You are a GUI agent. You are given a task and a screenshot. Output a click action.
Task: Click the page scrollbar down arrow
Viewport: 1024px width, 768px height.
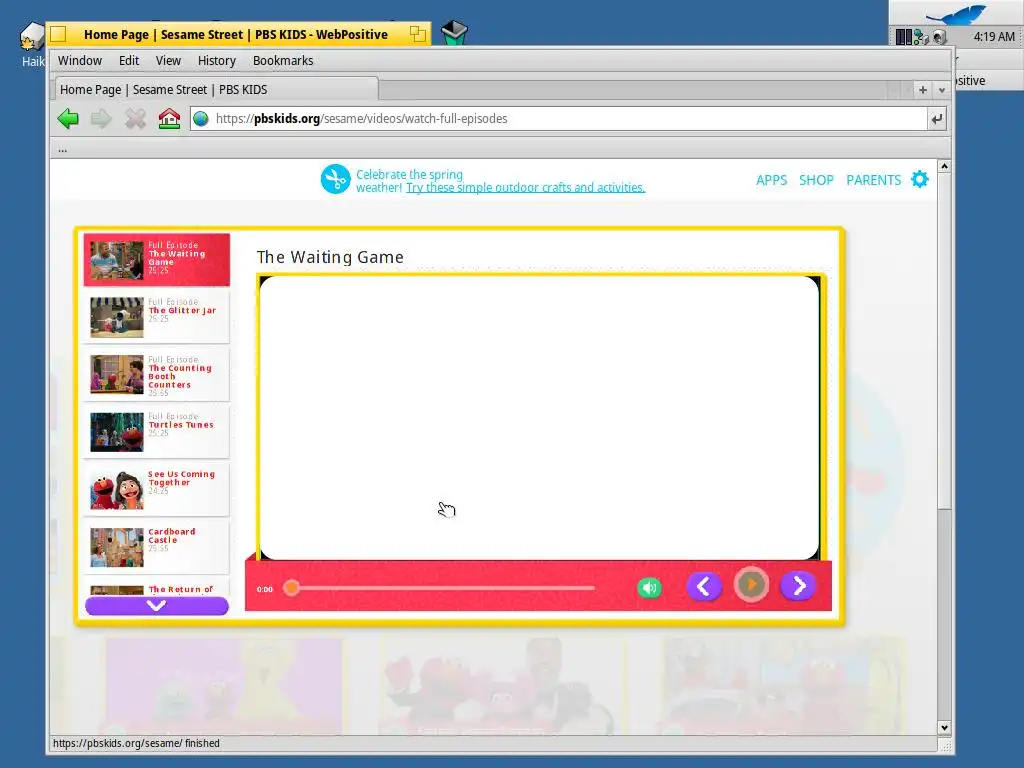pos(944,728)
